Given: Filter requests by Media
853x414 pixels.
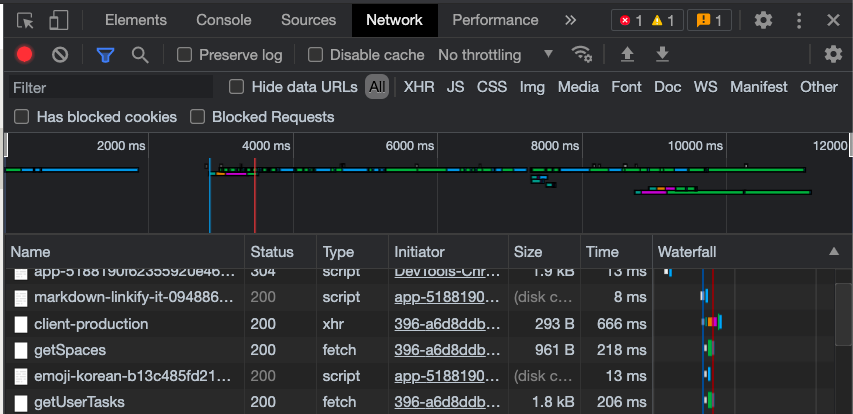Looking at the screenshot, I should coord(578,87).
